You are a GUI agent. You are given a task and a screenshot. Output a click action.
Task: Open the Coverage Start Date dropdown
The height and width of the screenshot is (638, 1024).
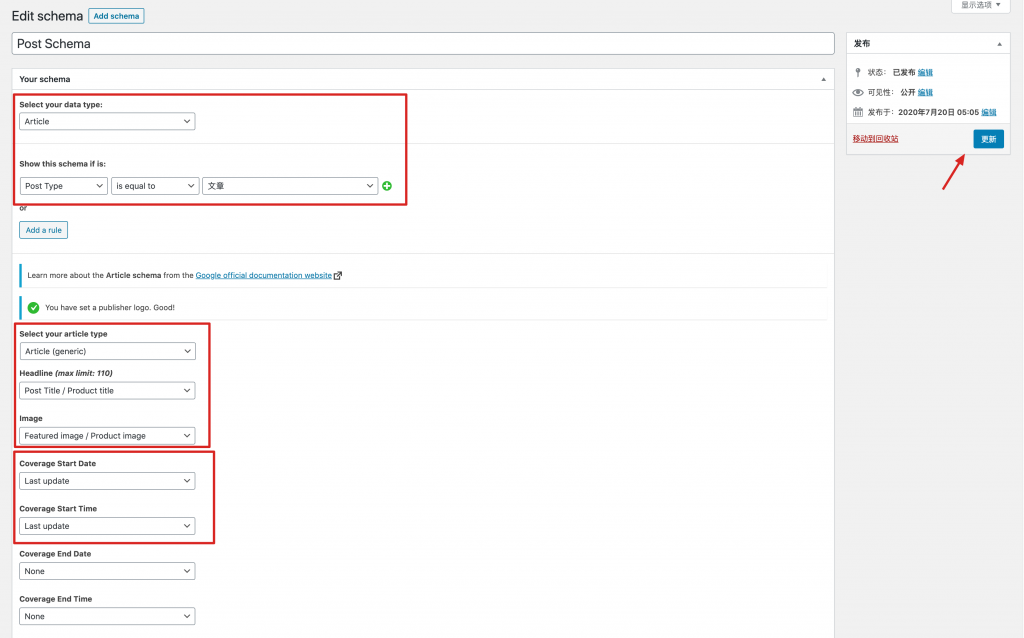pos(107,481)
